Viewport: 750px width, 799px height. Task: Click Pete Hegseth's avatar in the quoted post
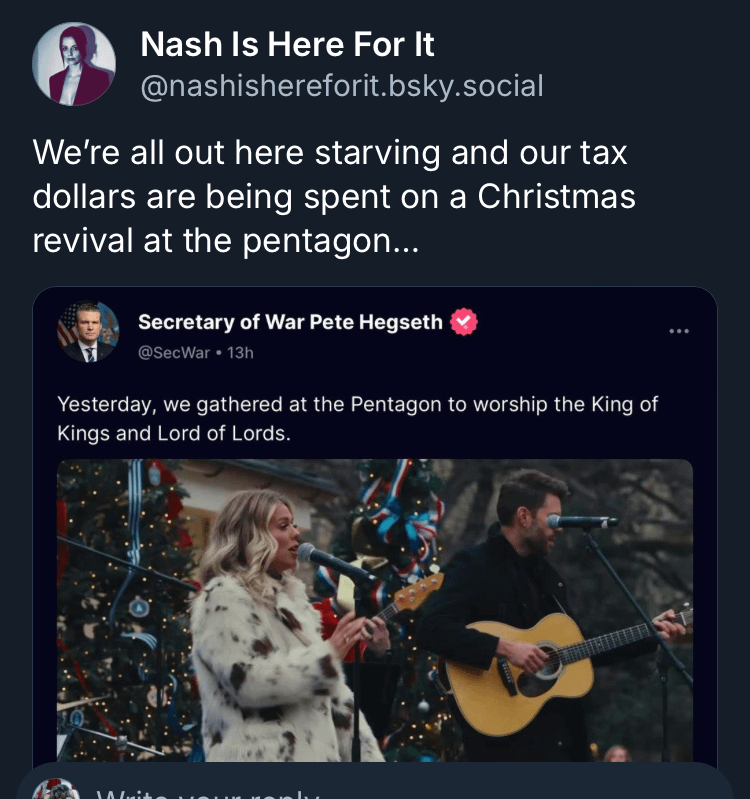click(87, 332)
